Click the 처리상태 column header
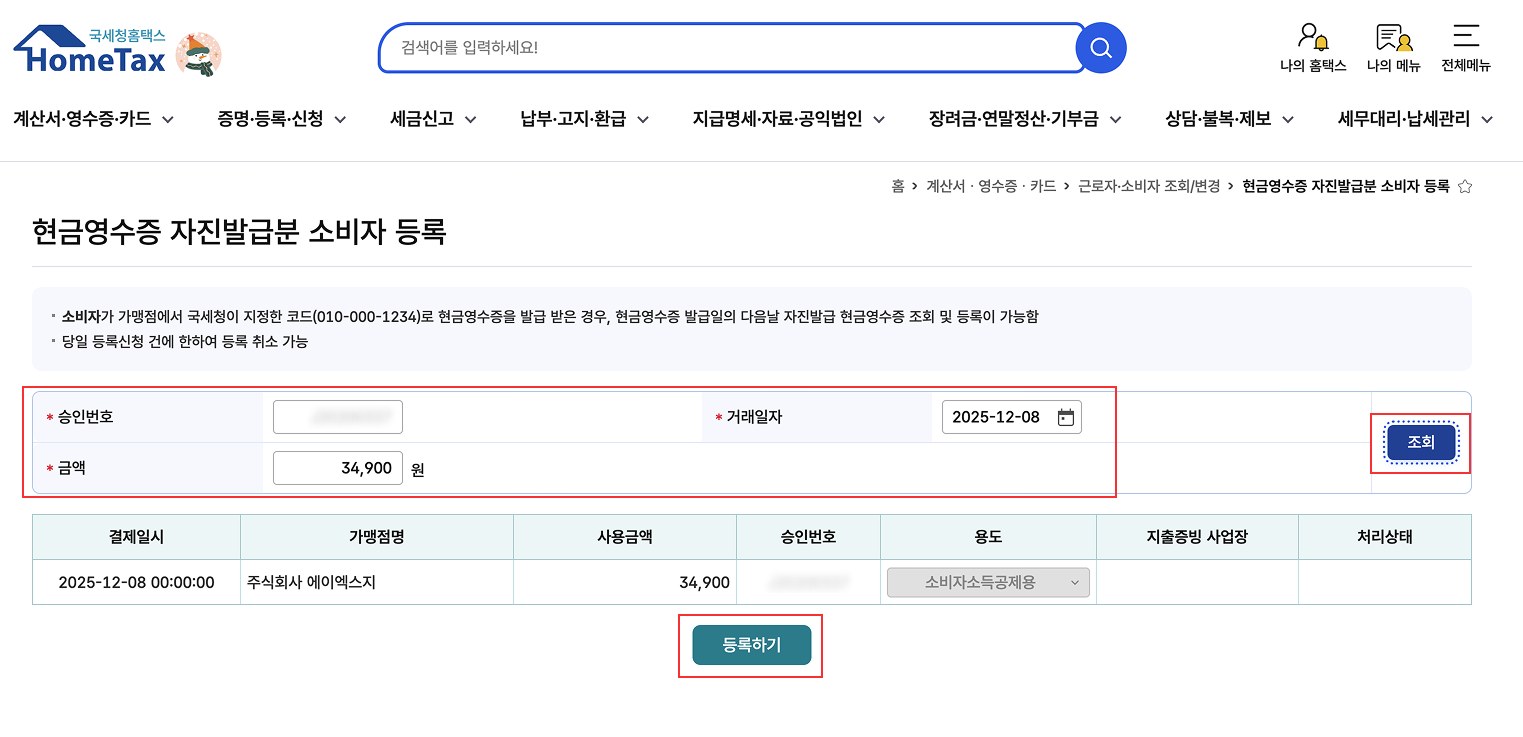Image resolution: width=1523 pixels, height=737 pixels. [1384, 537]
